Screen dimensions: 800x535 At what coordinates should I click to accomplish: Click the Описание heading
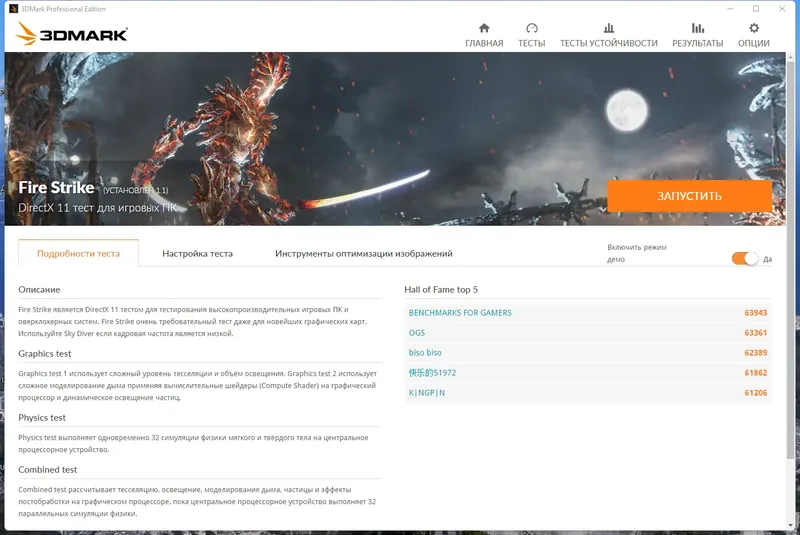pyautogui.click(x=39, y=290)
